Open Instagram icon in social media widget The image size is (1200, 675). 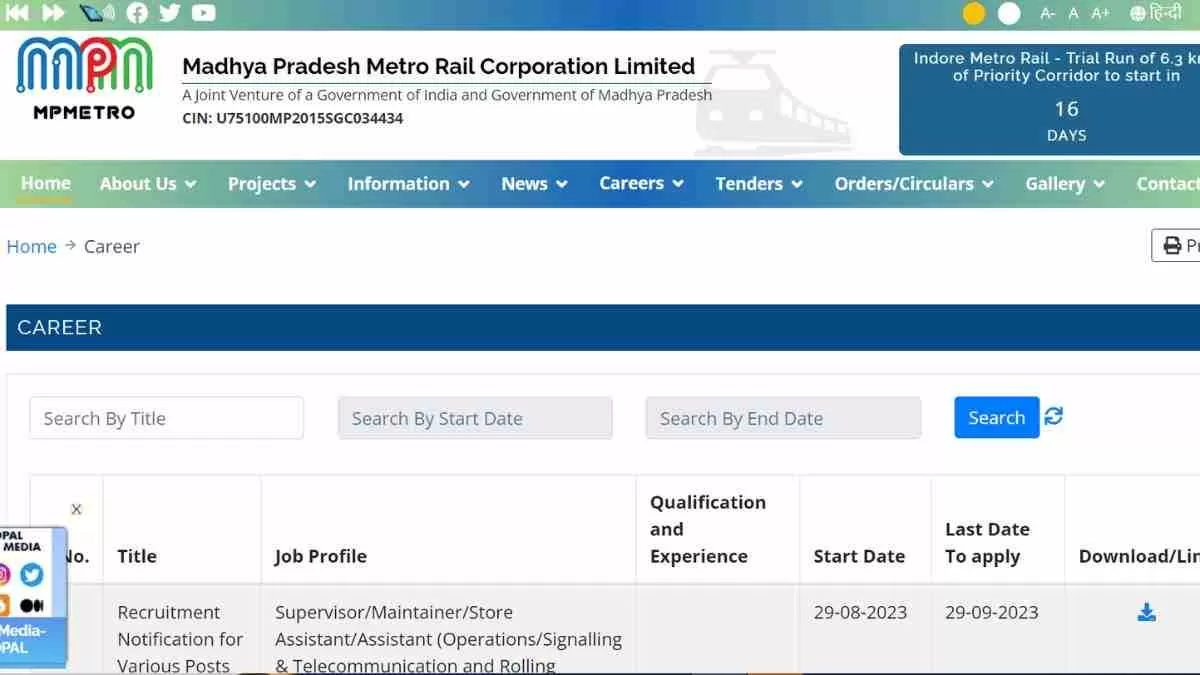pos(4,575)
